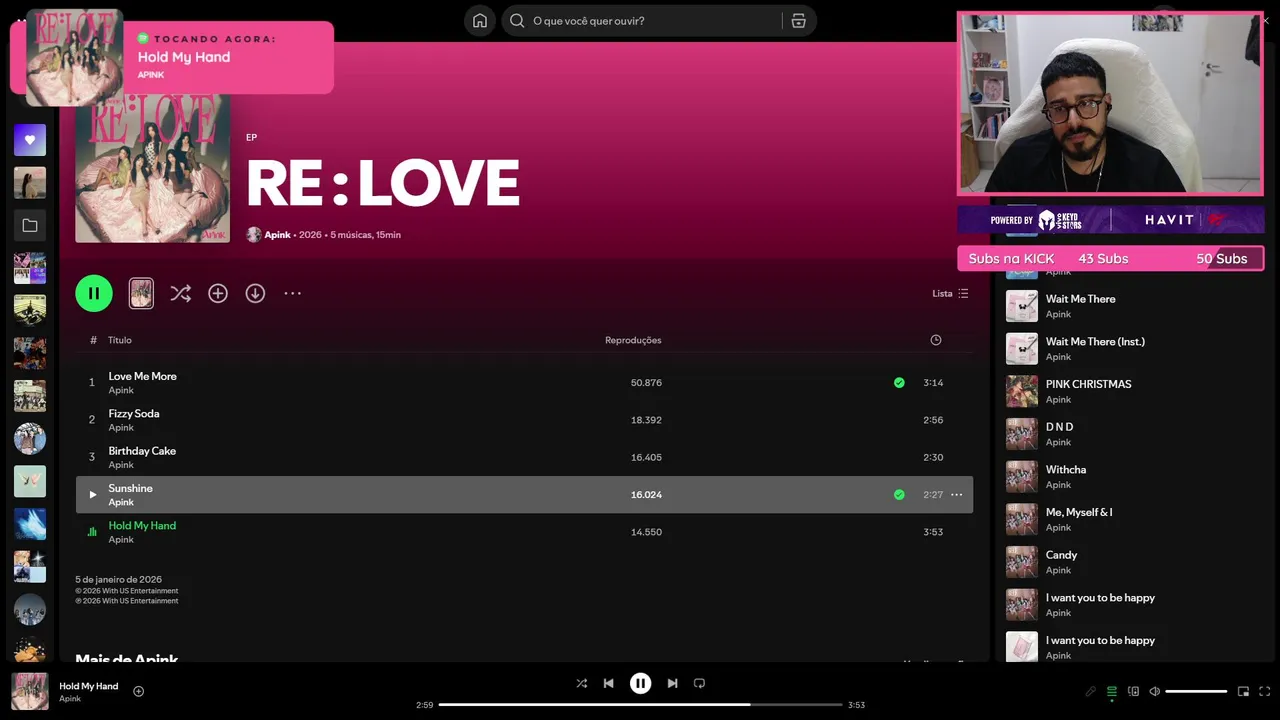Open Apink artist link under Fizzy Soda
Screen dimensions: 1280x720
coord(121,428)
